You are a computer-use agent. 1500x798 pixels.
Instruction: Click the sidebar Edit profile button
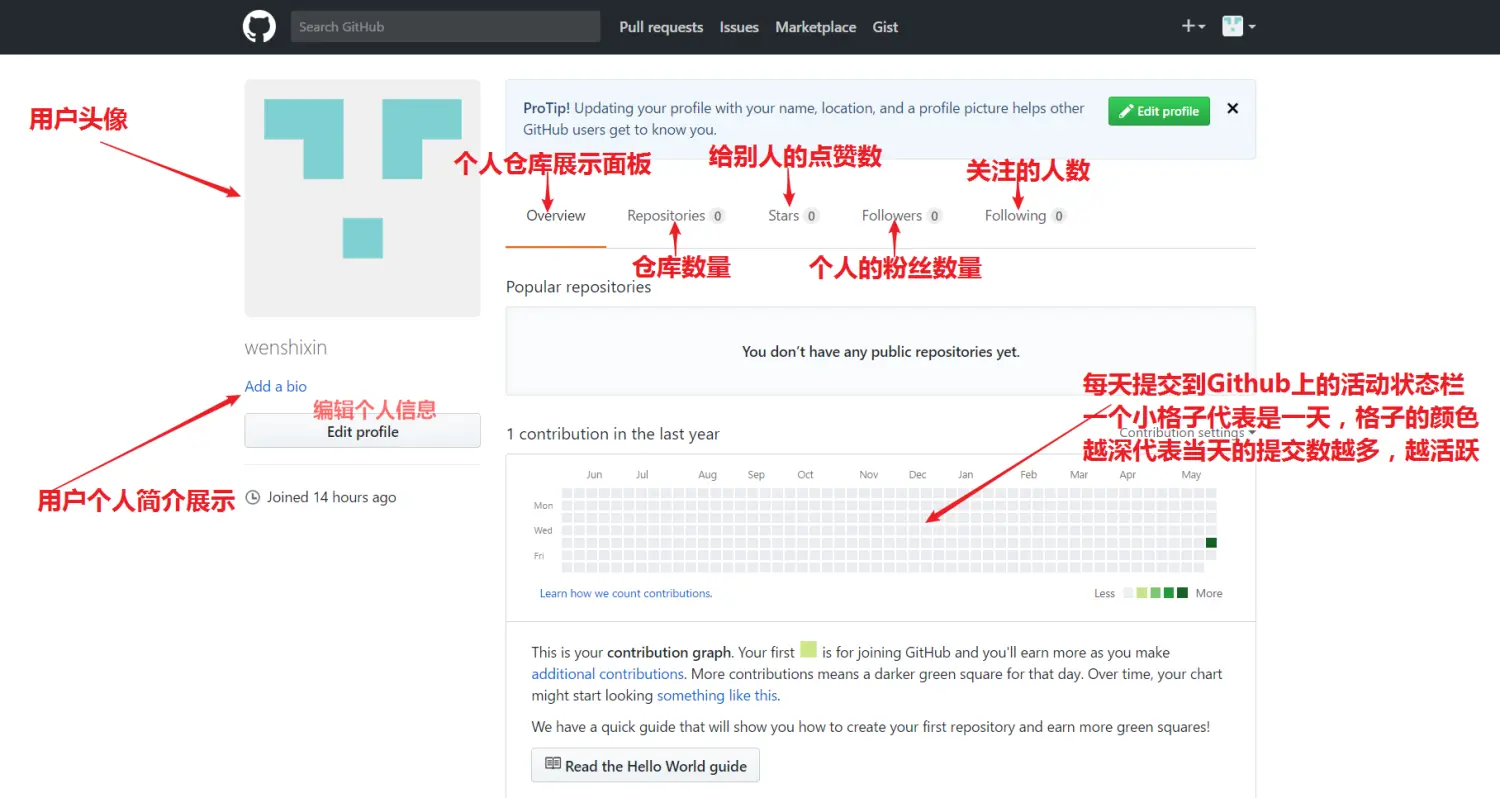(x=362, y=432)
